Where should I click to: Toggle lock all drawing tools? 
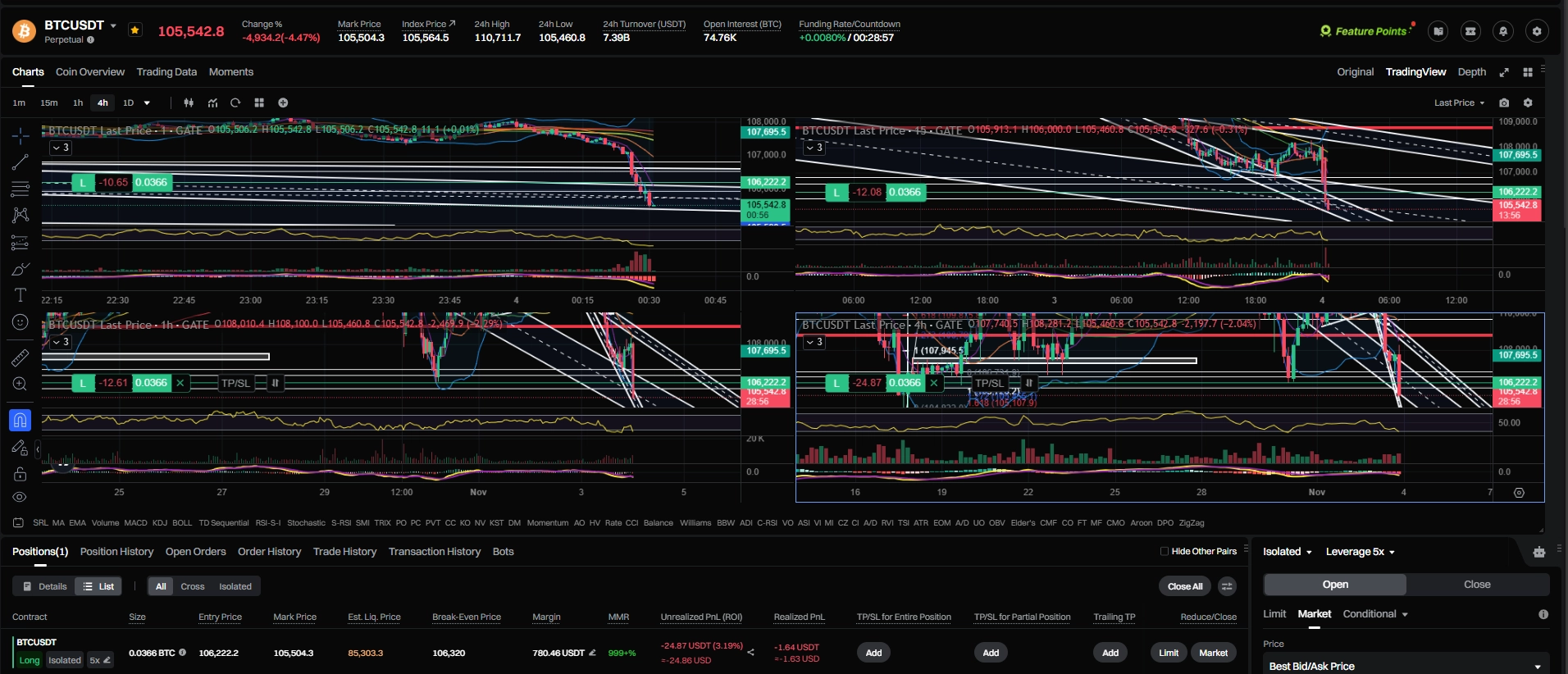[x=21, y=474]
